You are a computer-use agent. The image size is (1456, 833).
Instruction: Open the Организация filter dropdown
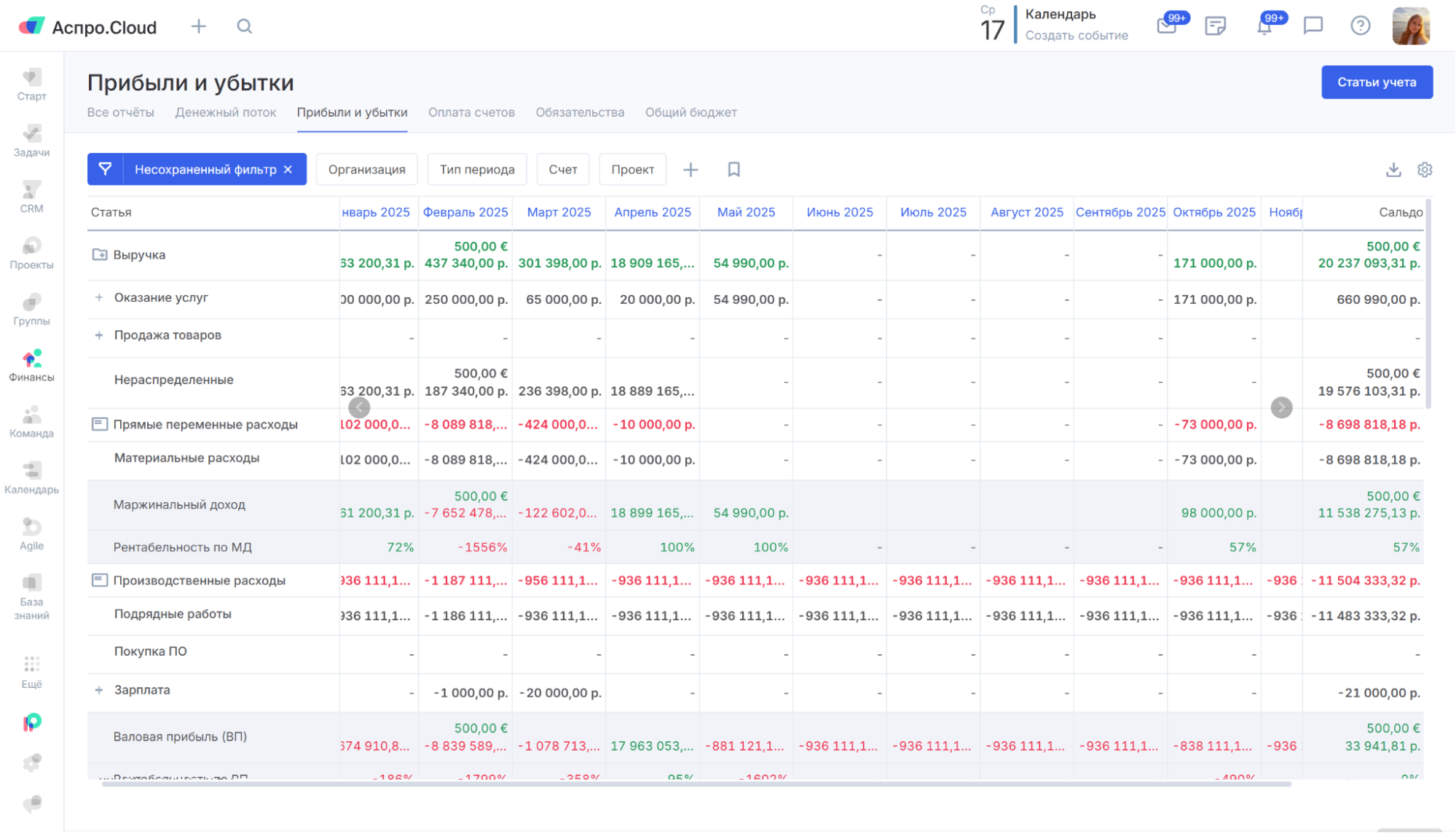click(x=366, y=170)
